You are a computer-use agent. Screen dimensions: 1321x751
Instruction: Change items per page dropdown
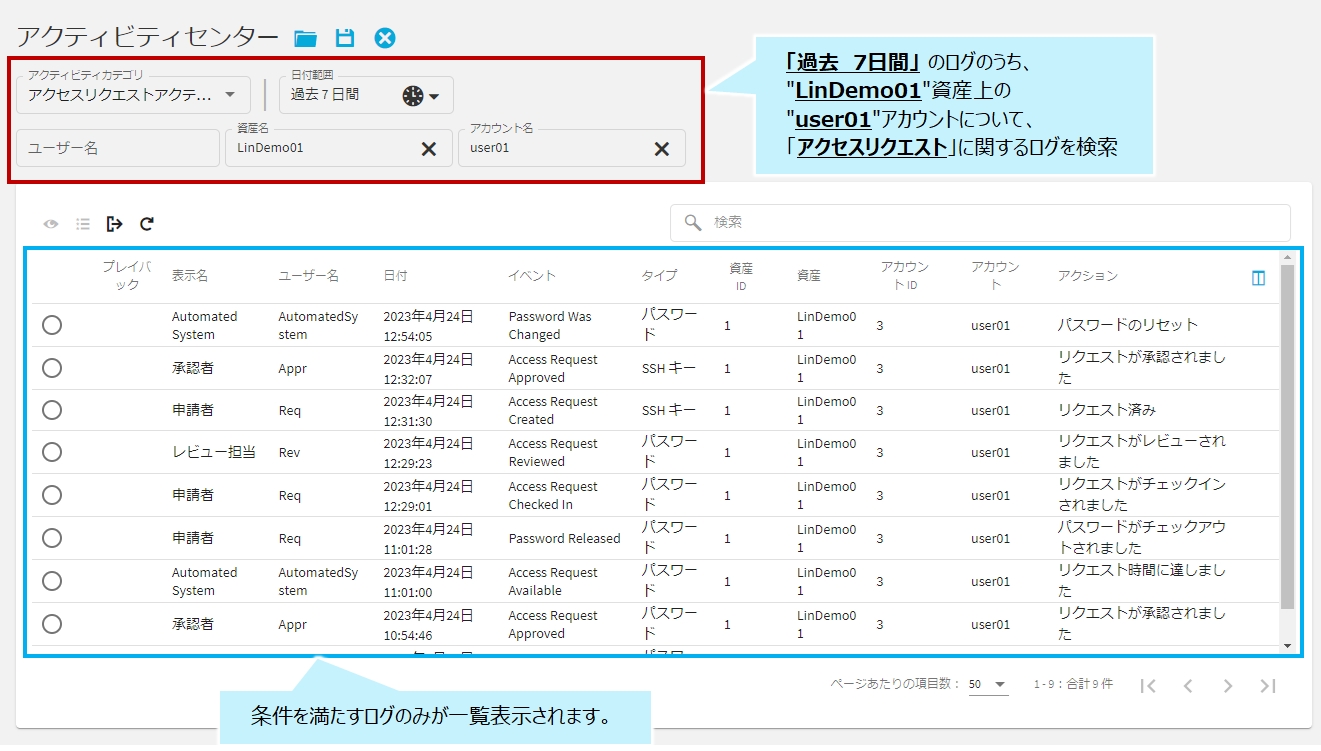pos(988,685)
